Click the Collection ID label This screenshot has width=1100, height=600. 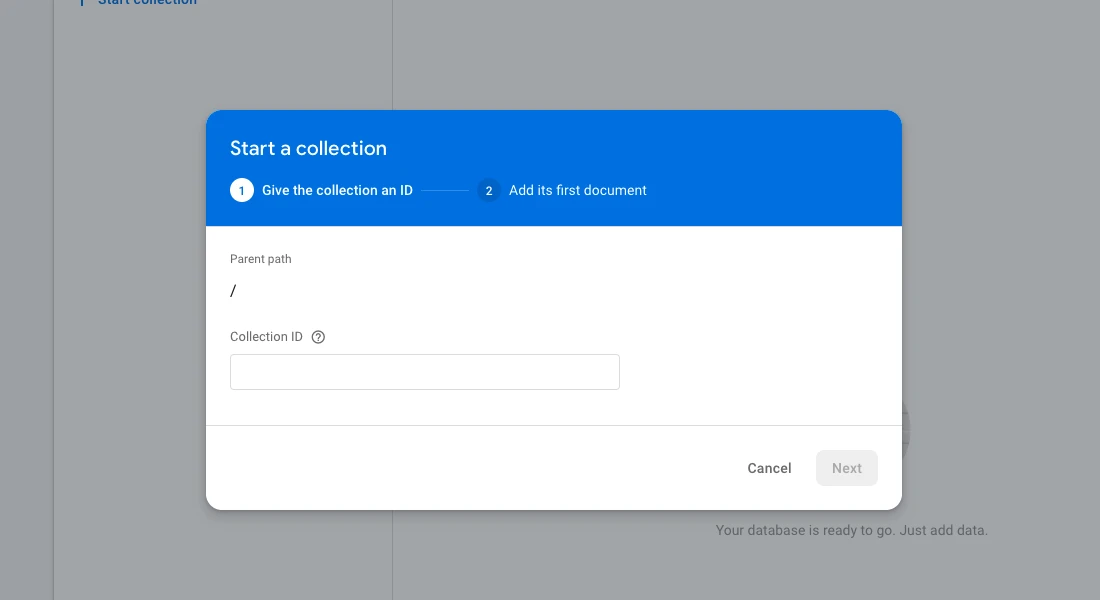point(266,337)
